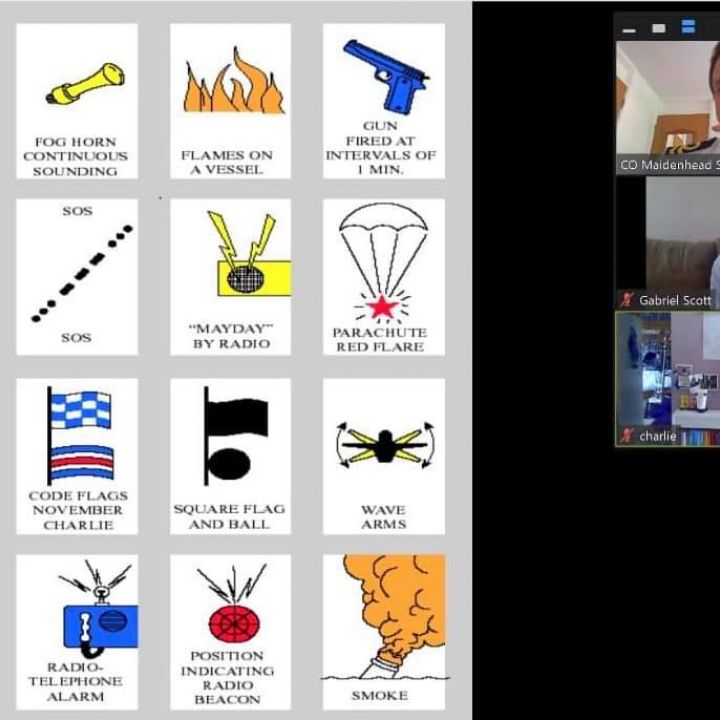Click the wave arms signal card
The image size is (720, 720).
click(383, 456)
